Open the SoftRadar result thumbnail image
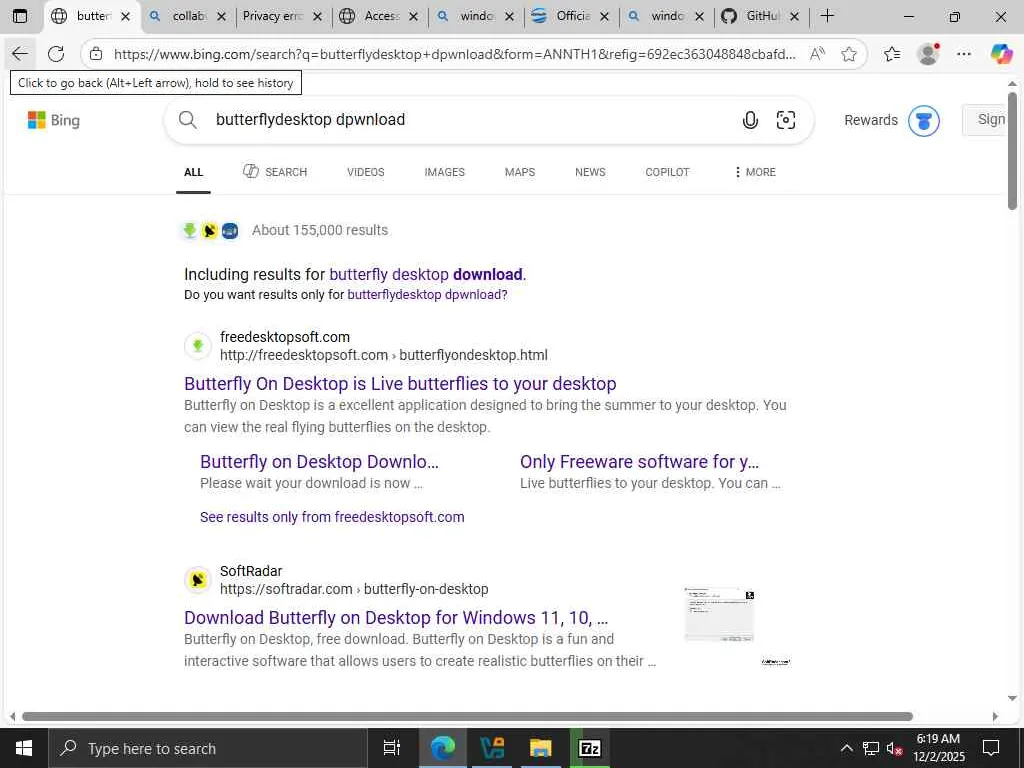Screen dimensions: 1024x768 (719, 614)
